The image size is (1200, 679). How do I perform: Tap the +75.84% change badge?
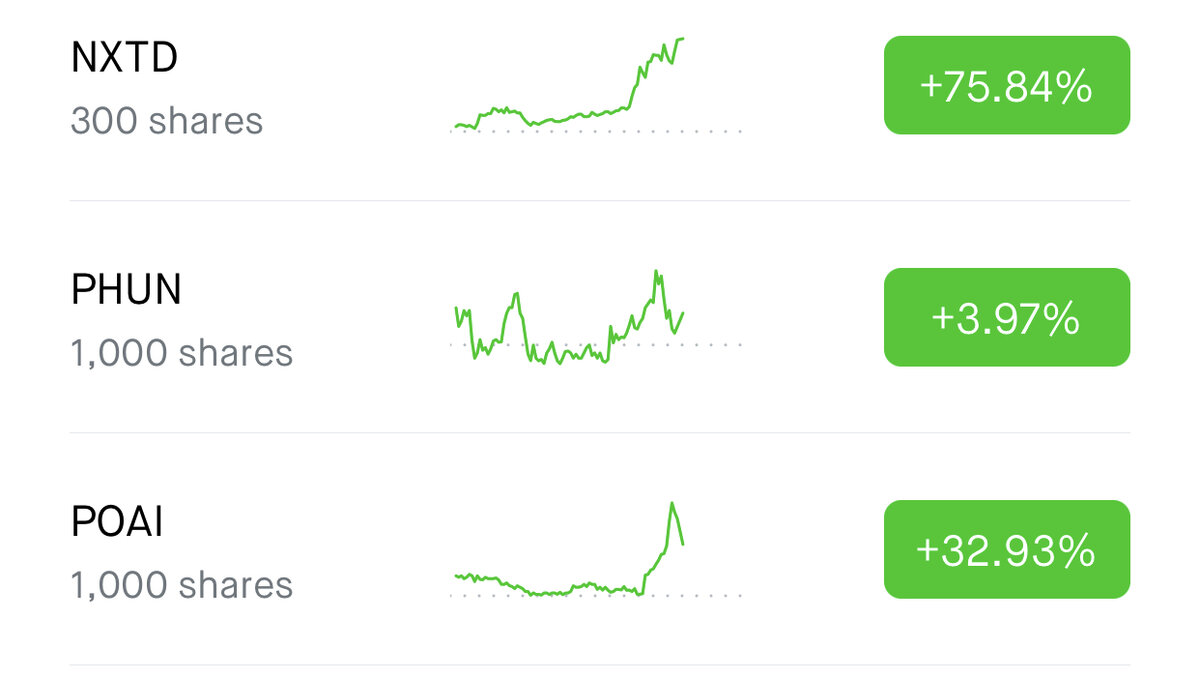(x=1006, y=85)
